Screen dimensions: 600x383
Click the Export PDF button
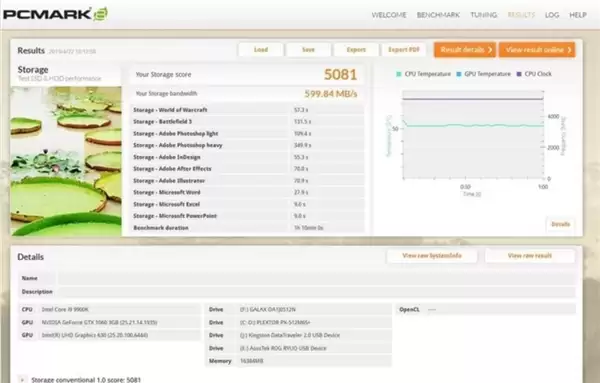(x=404, y=50)
